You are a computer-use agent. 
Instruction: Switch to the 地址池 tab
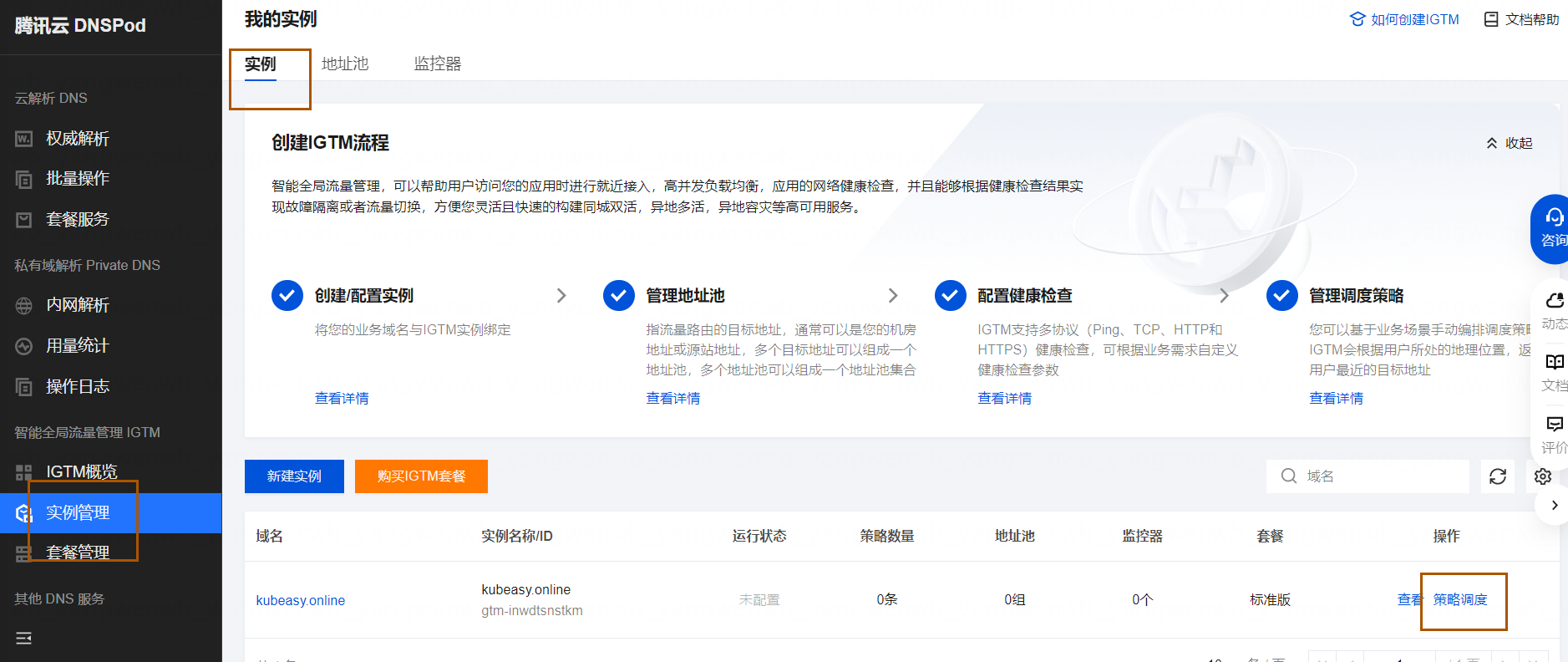click(345, 64)
